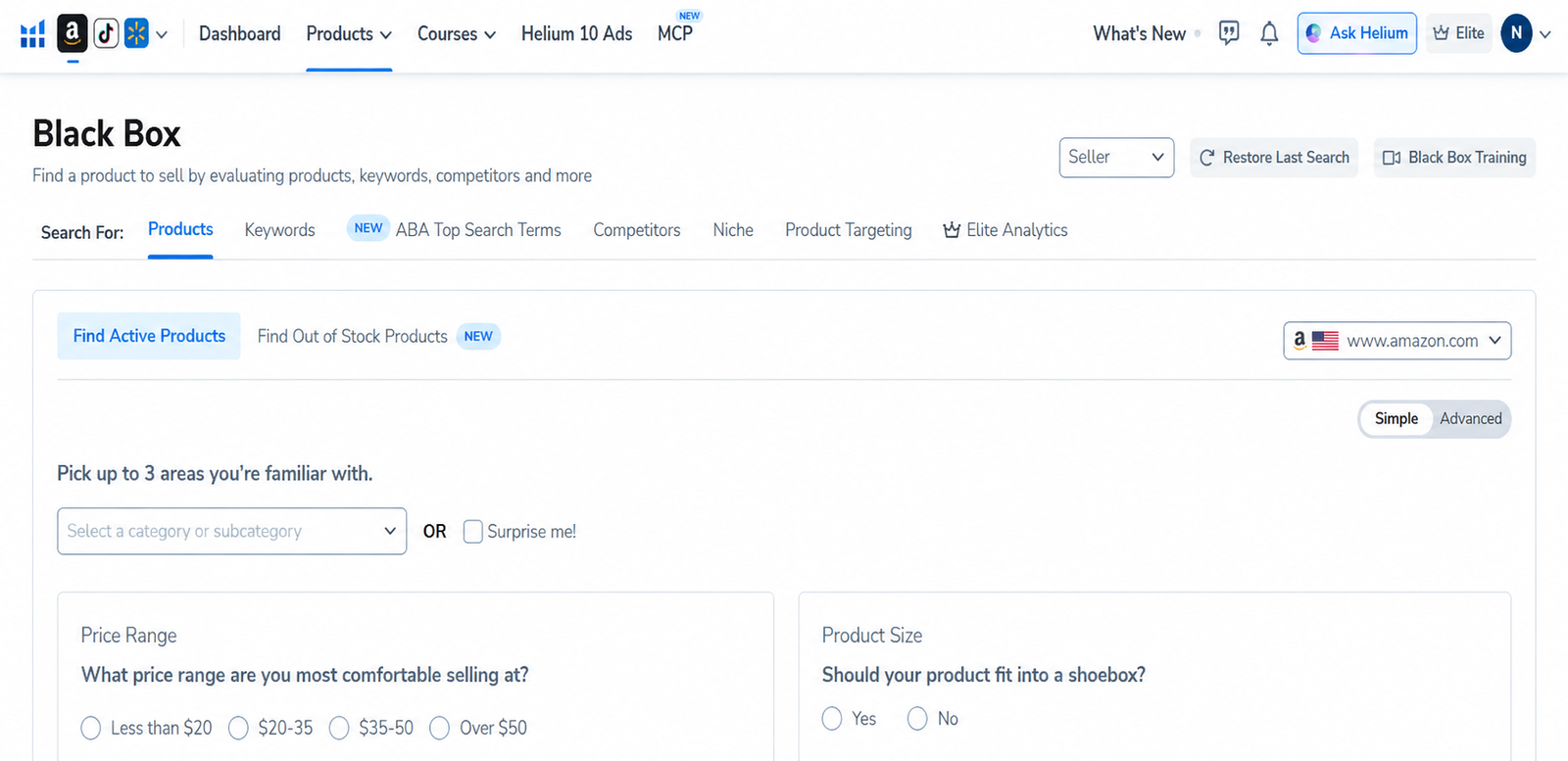
Task: Open the N user avatar
Action: pyautogui.click(x=1516, y=33)
